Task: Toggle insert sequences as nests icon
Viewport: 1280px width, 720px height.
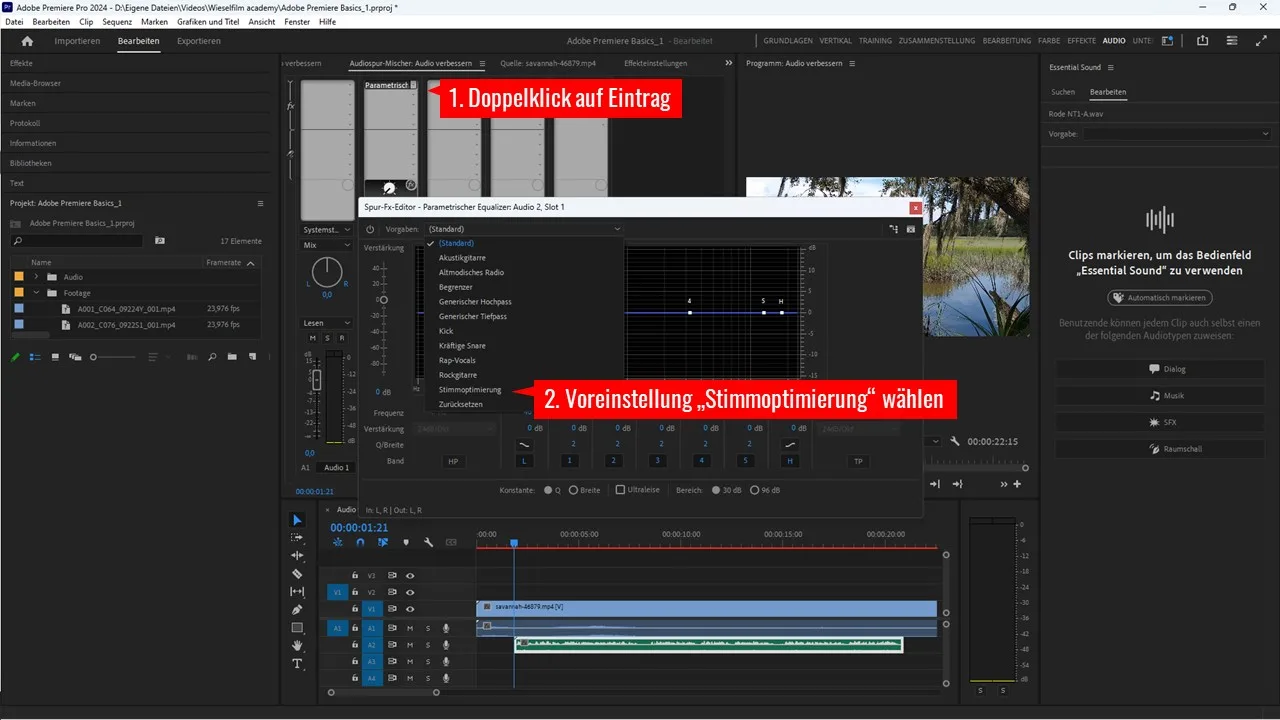Action: pos(338,542)
